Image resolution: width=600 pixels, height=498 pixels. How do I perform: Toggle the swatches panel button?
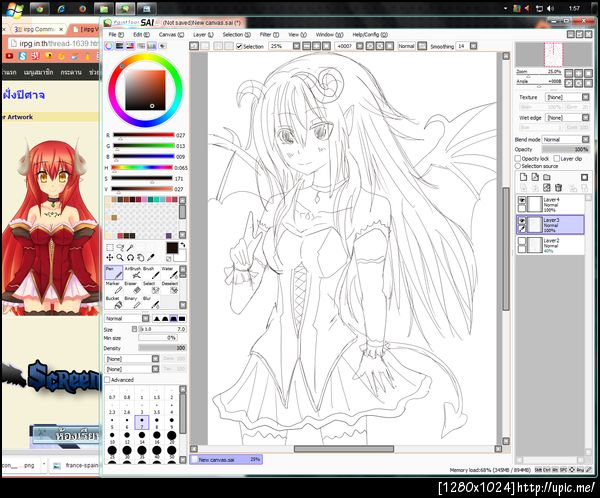[152, 46]
